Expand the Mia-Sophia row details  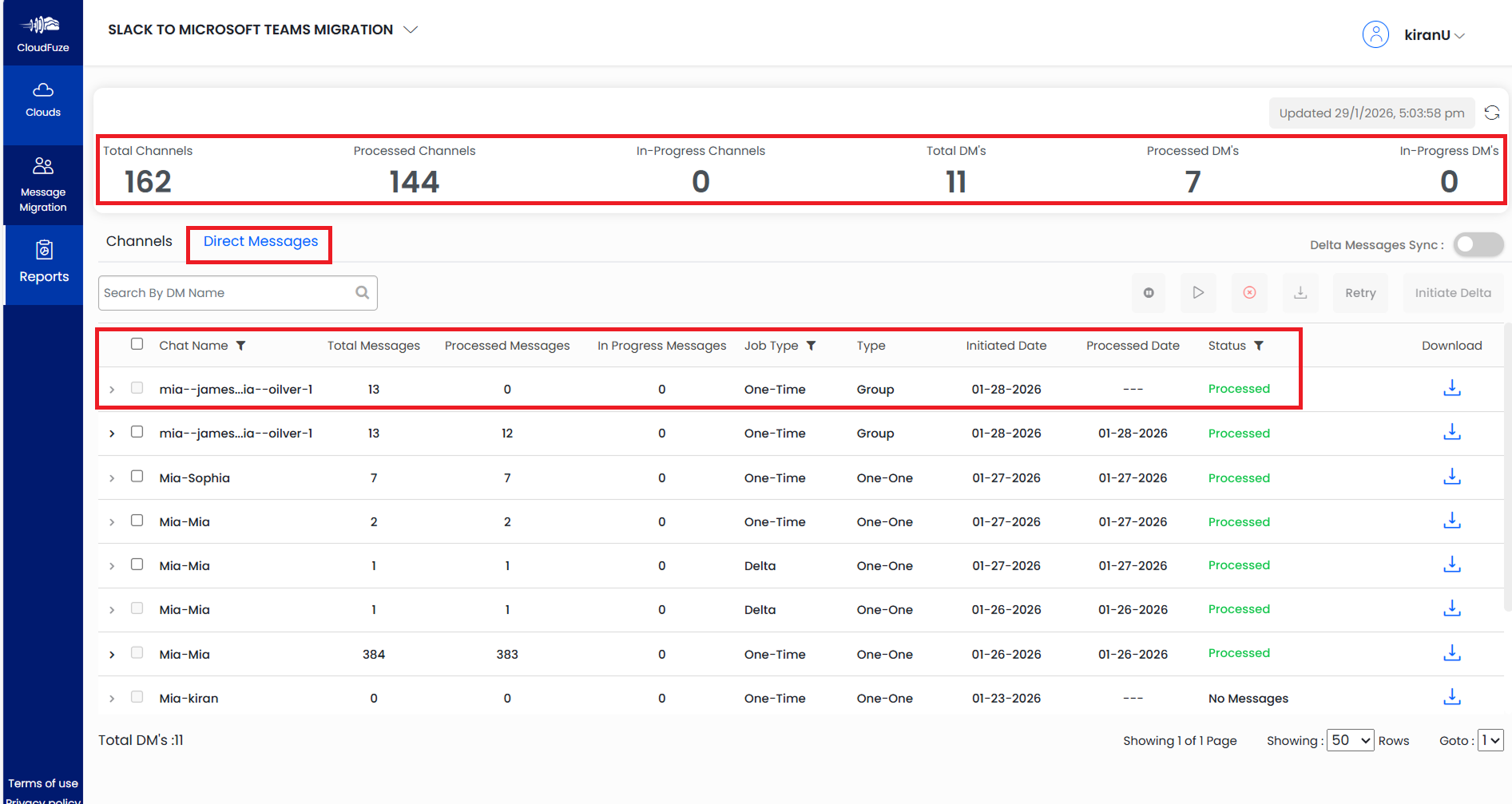click(112, 478)
